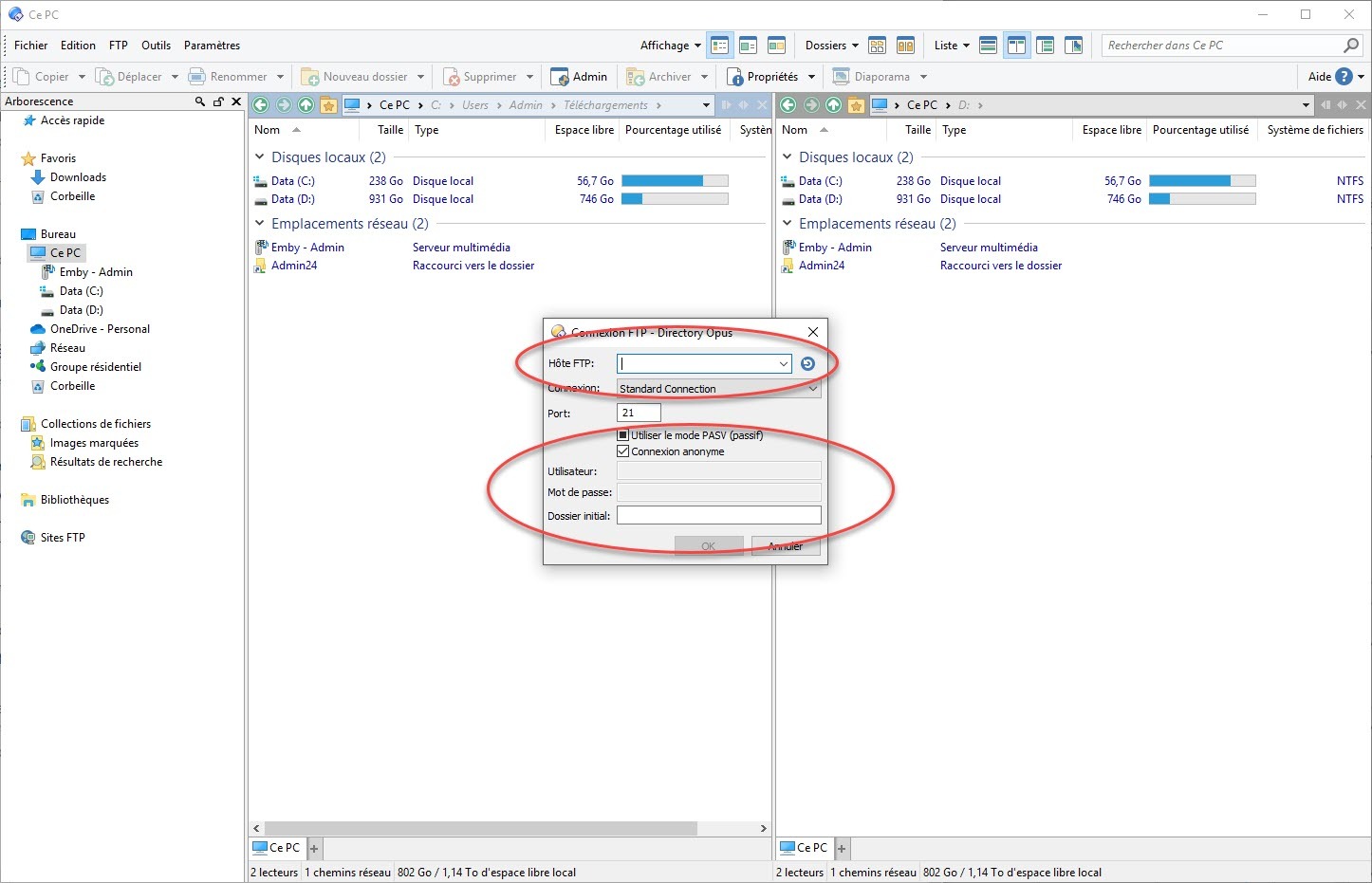This screenshot has width=1372, height=883.
Task: Select the Ce PC tab in left pane
Action: [276, 848]
